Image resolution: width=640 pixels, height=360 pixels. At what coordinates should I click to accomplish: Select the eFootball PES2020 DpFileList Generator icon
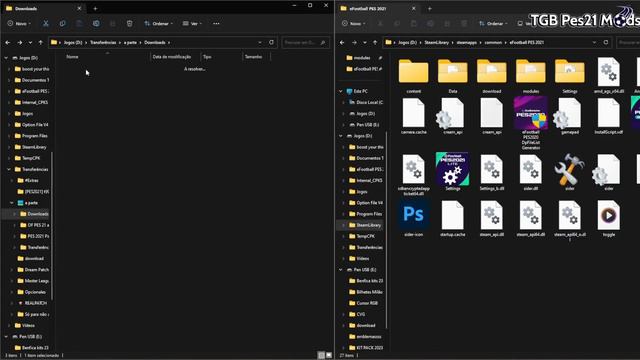point(531,123)
